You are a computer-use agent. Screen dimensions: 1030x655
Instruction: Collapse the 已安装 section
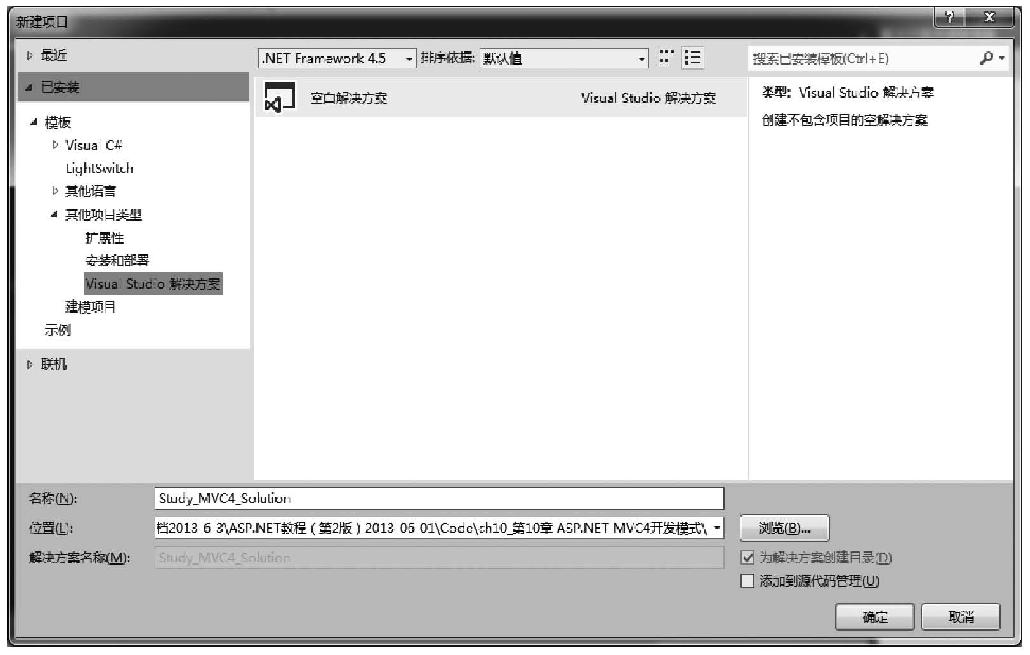coord(29,87)
